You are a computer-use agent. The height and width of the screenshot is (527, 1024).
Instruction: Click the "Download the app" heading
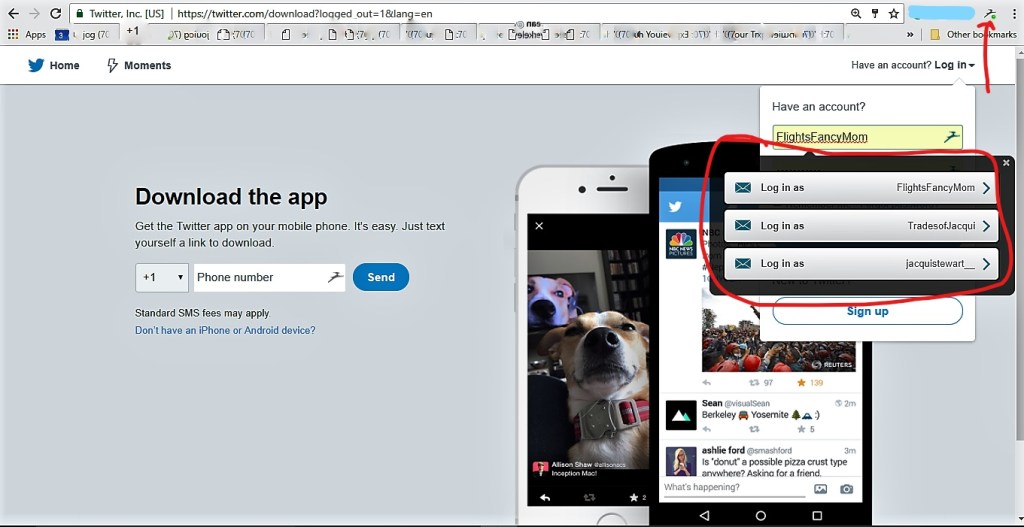(x=231, y=197)
